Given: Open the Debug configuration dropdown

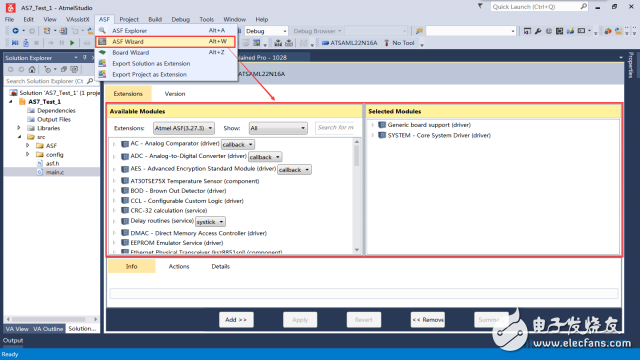Looking at the screenshot, I should 266,31.
